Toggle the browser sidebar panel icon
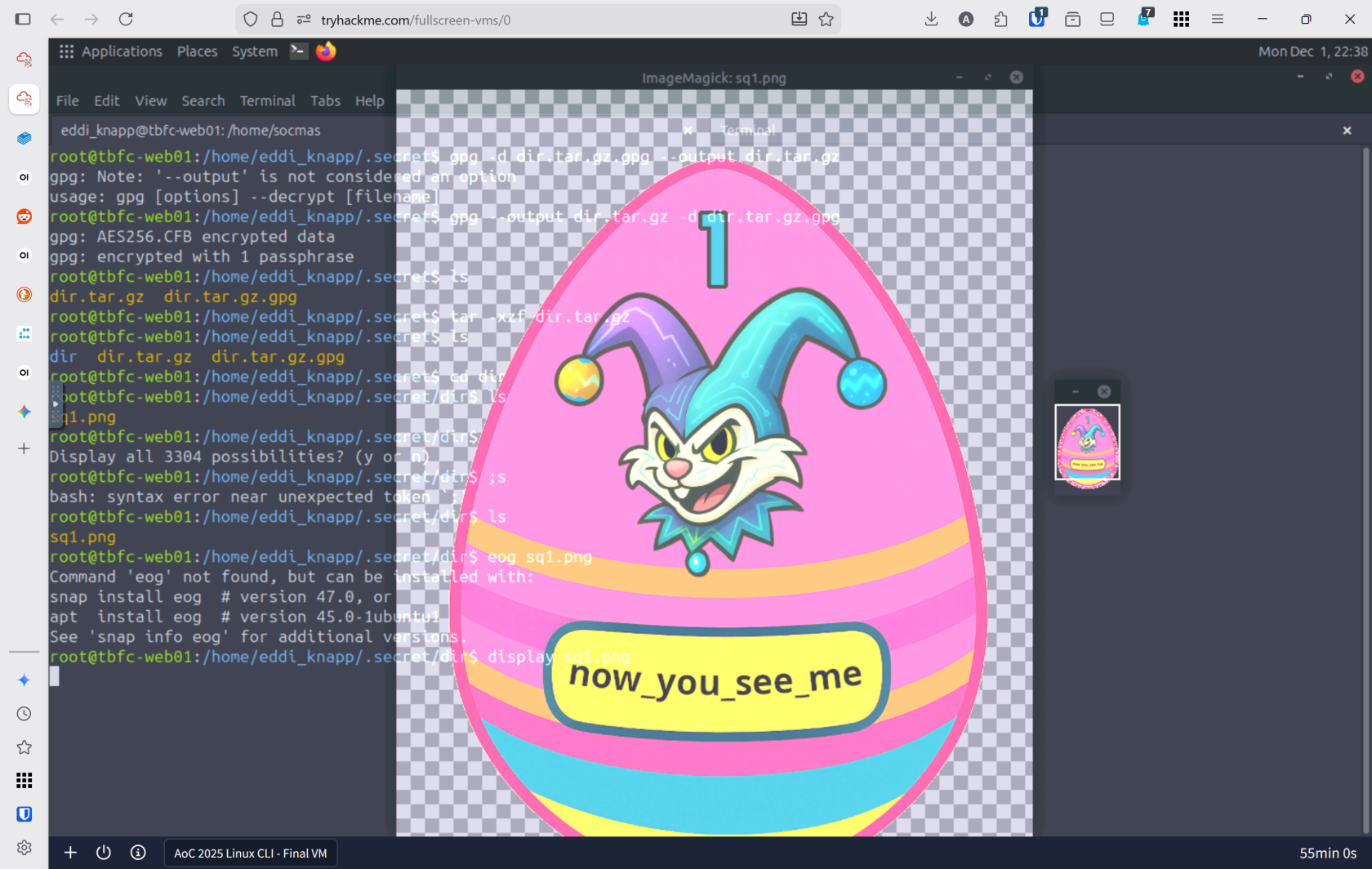This screenshot has width=1372, height=869. [x=23, y=19]
